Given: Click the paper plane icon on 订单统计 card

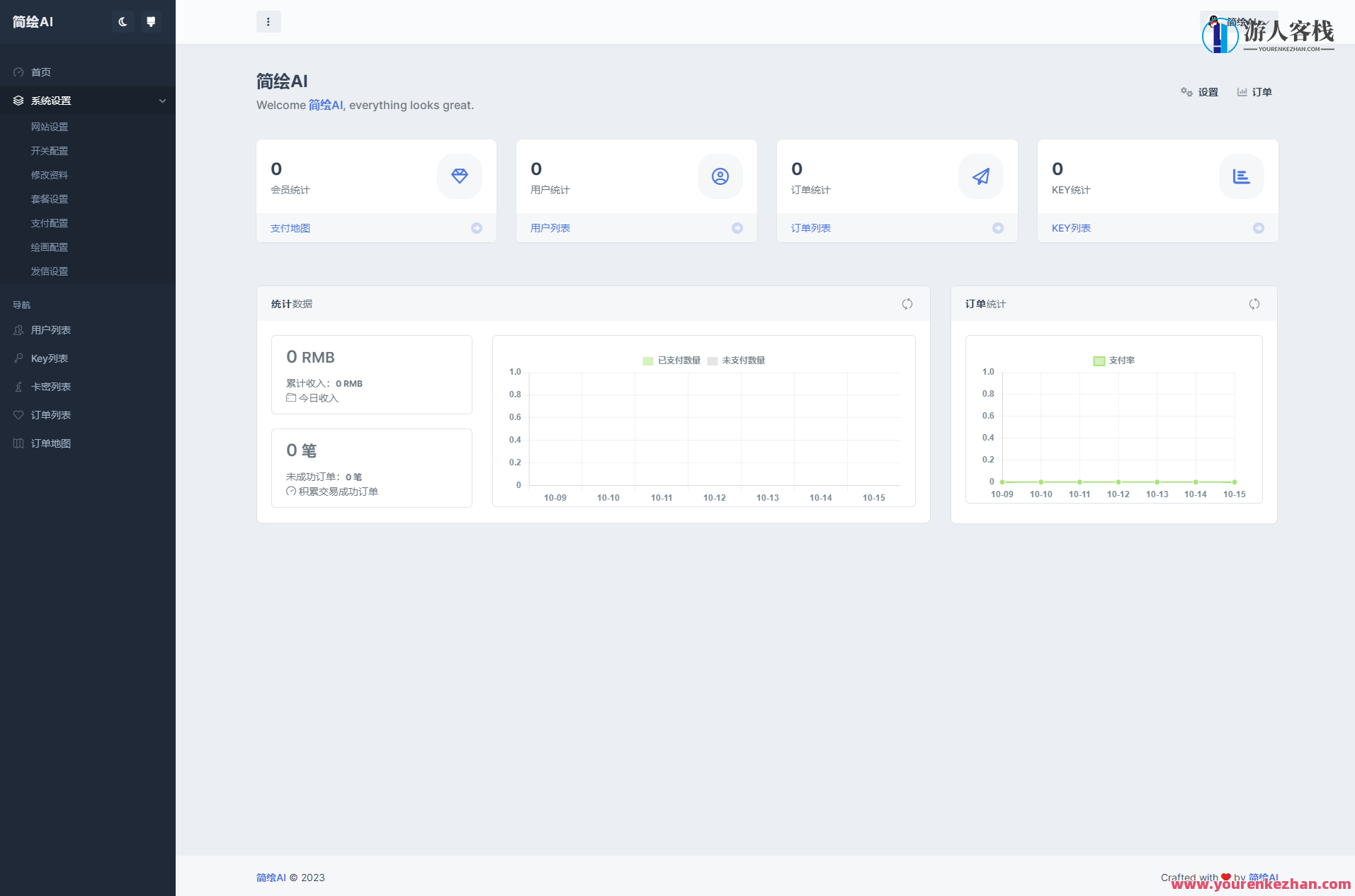Looking at the screenshot, I should coord(980,176).
